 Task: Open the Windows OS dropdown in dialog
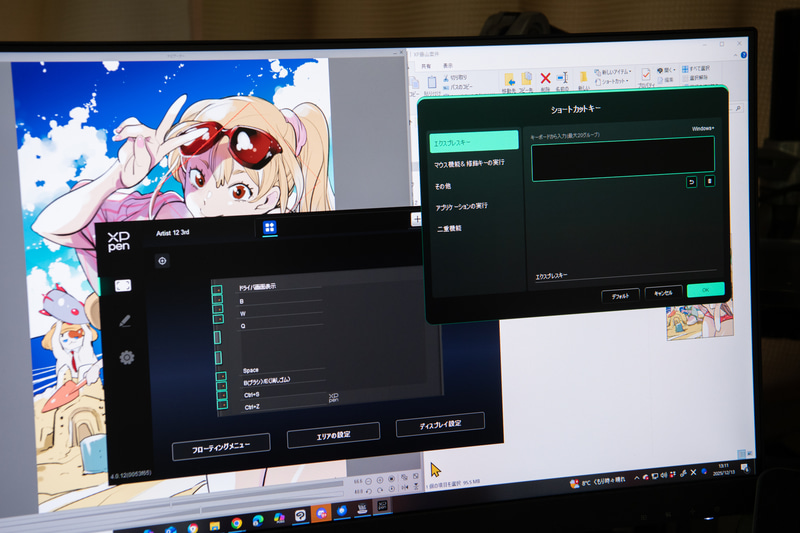703,129
